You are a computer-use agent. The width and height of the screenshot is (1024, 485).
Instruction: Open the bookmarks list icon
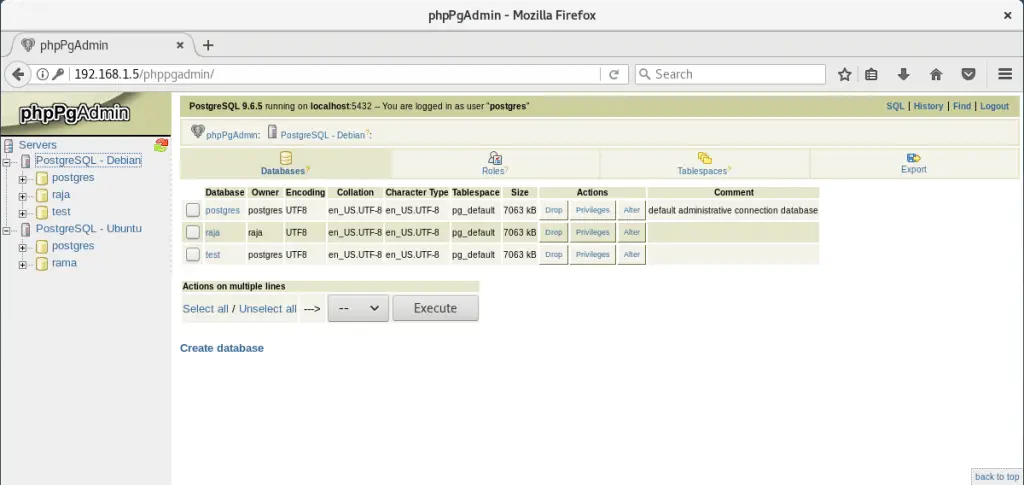871,74
